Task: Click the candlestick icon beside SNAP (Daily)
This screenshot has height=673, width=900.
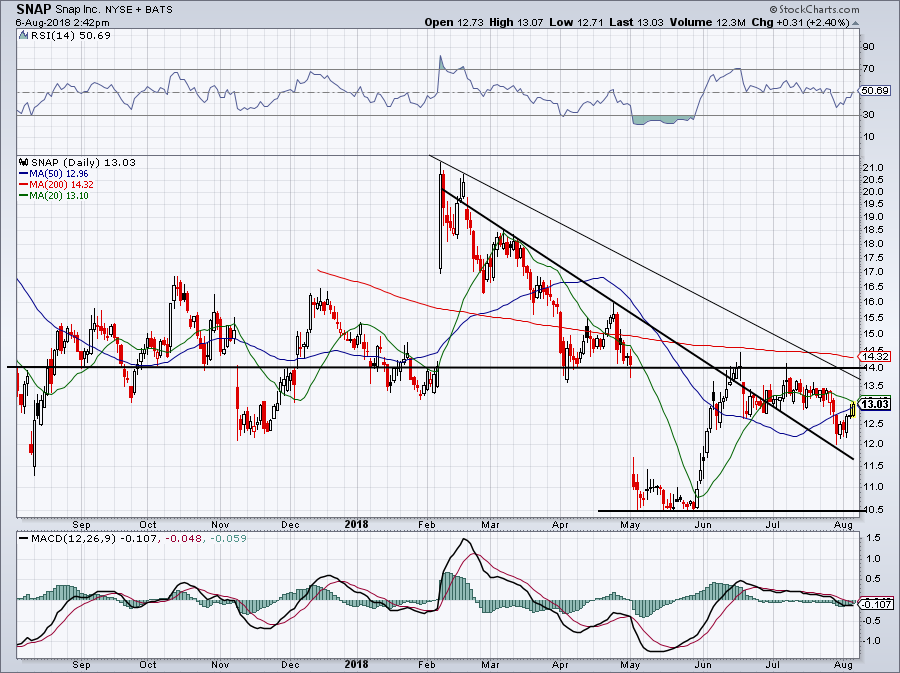Action: click(x=24, y=162)
